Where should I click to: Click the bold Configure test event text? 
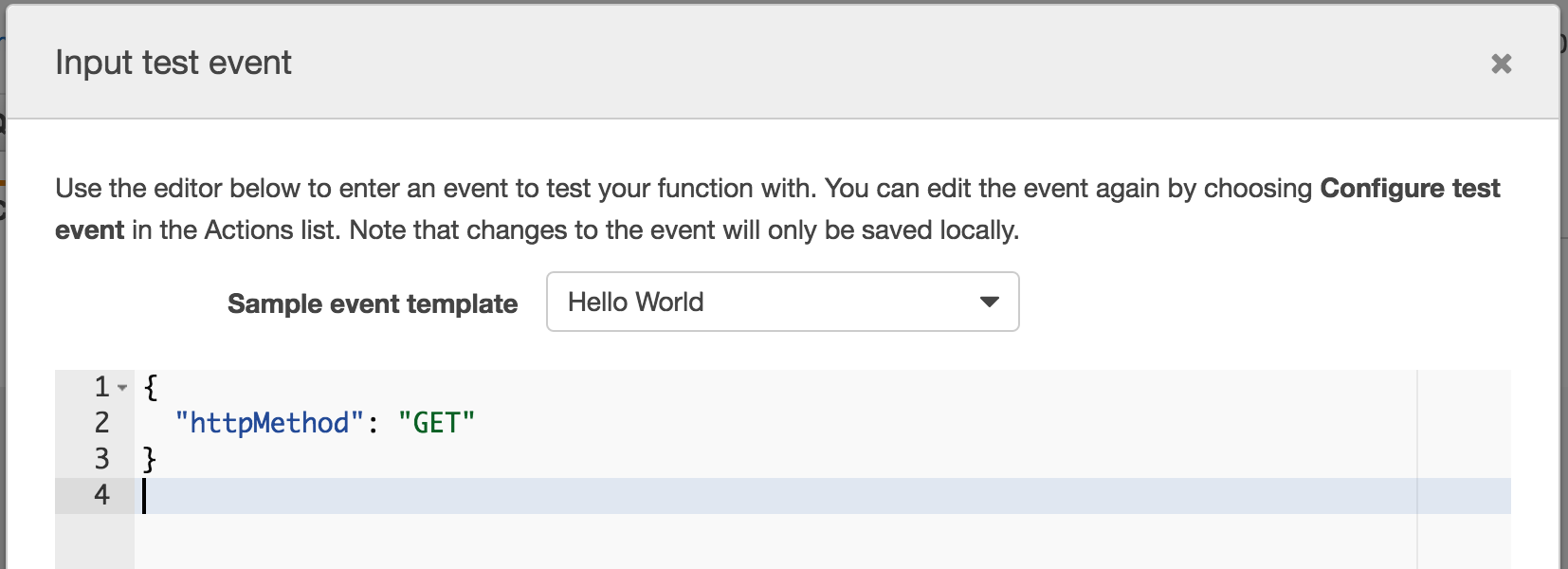(1409, 189)
